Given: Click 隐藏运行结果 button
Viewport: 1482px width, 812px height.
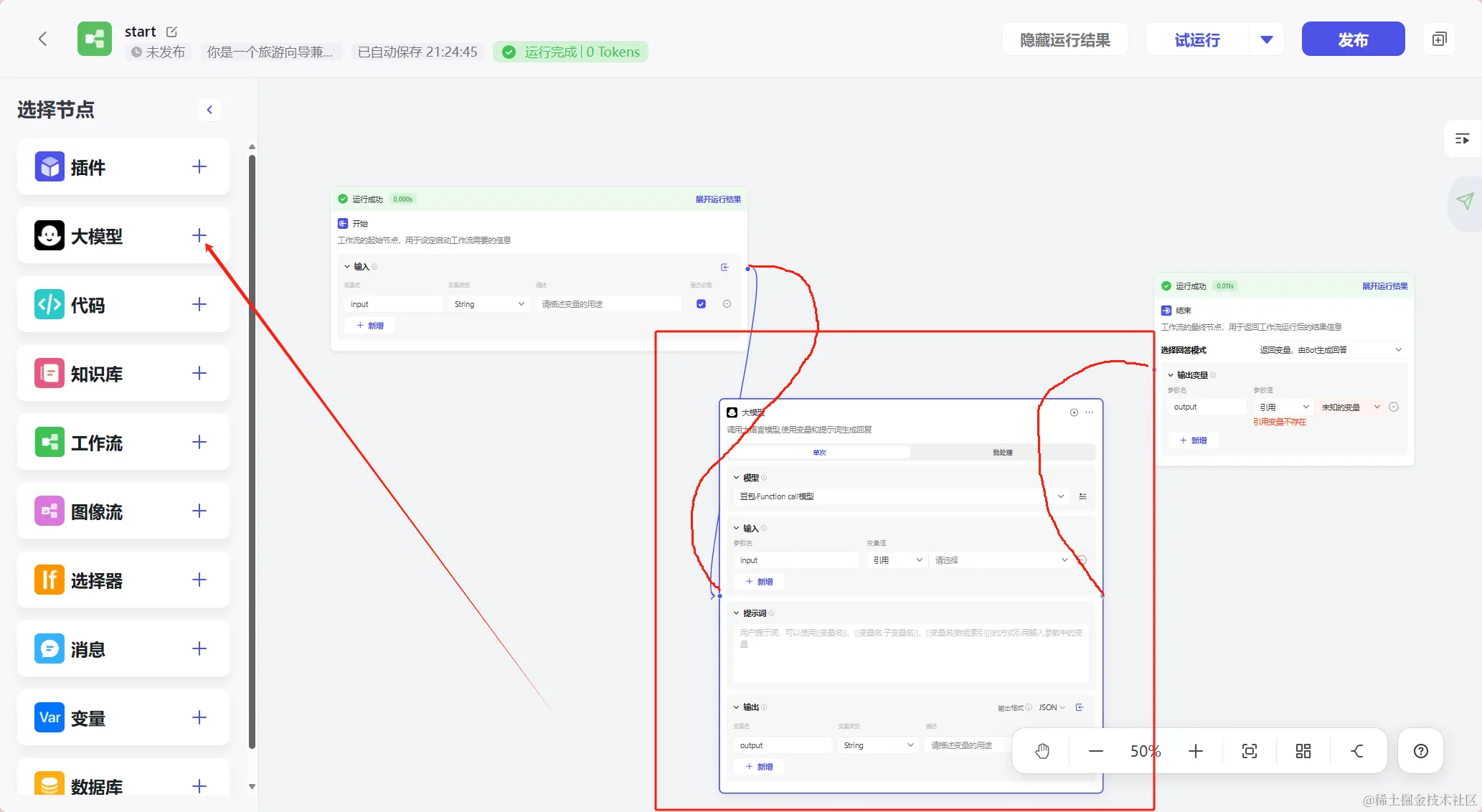Looking at the screenshot, I should (x=1065, y=39).
